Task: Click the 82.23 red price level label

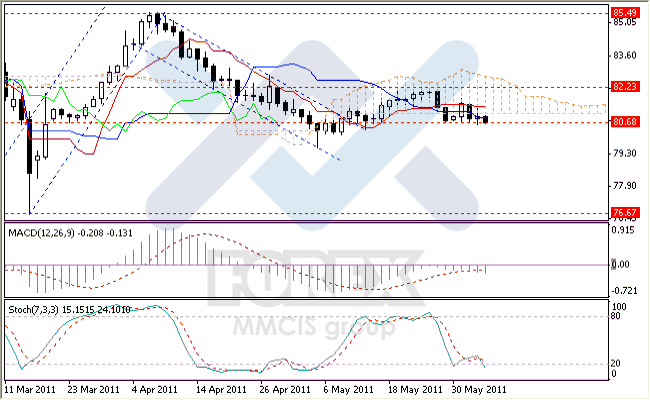Action: [625, 87]
